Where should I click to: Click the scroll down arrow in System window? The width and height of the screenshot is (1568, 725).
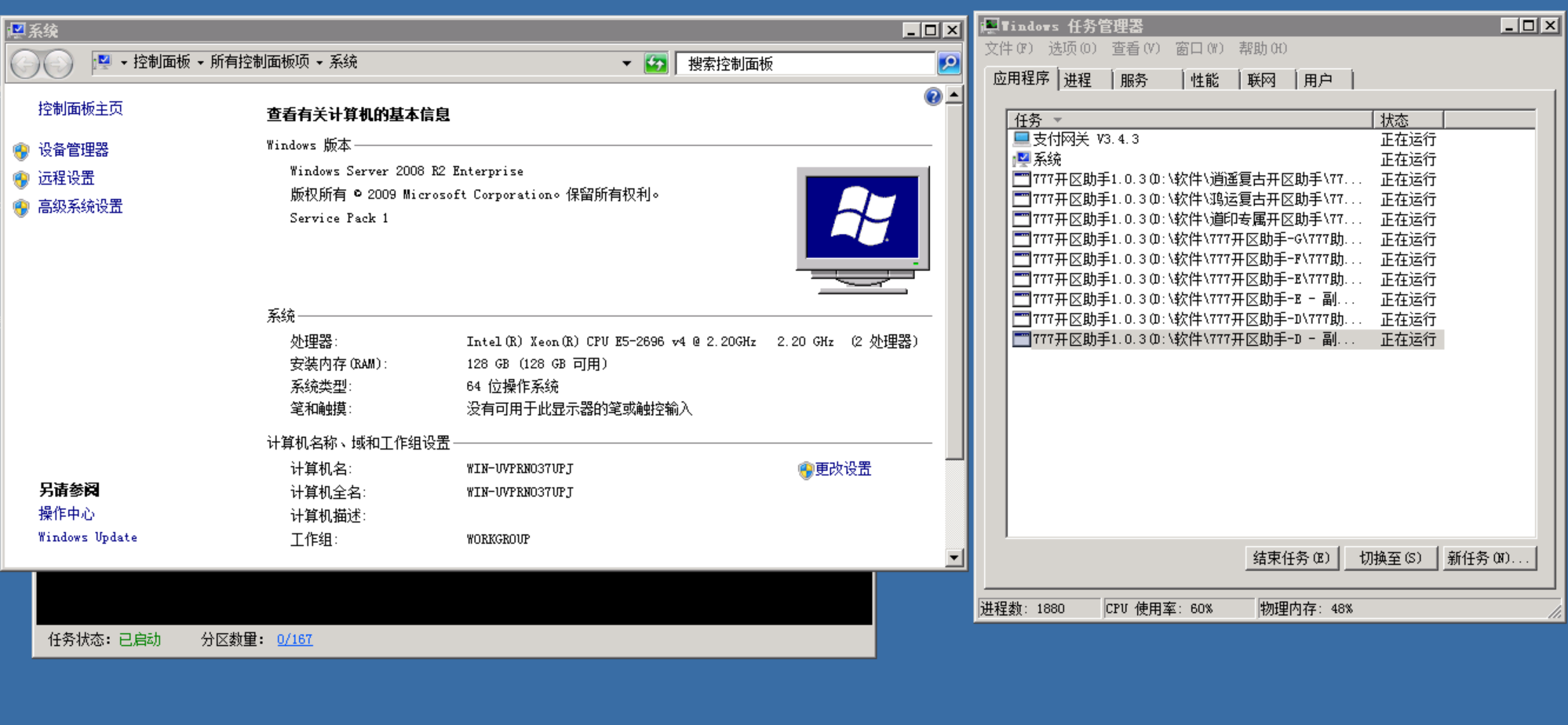(x=954, y=558)
